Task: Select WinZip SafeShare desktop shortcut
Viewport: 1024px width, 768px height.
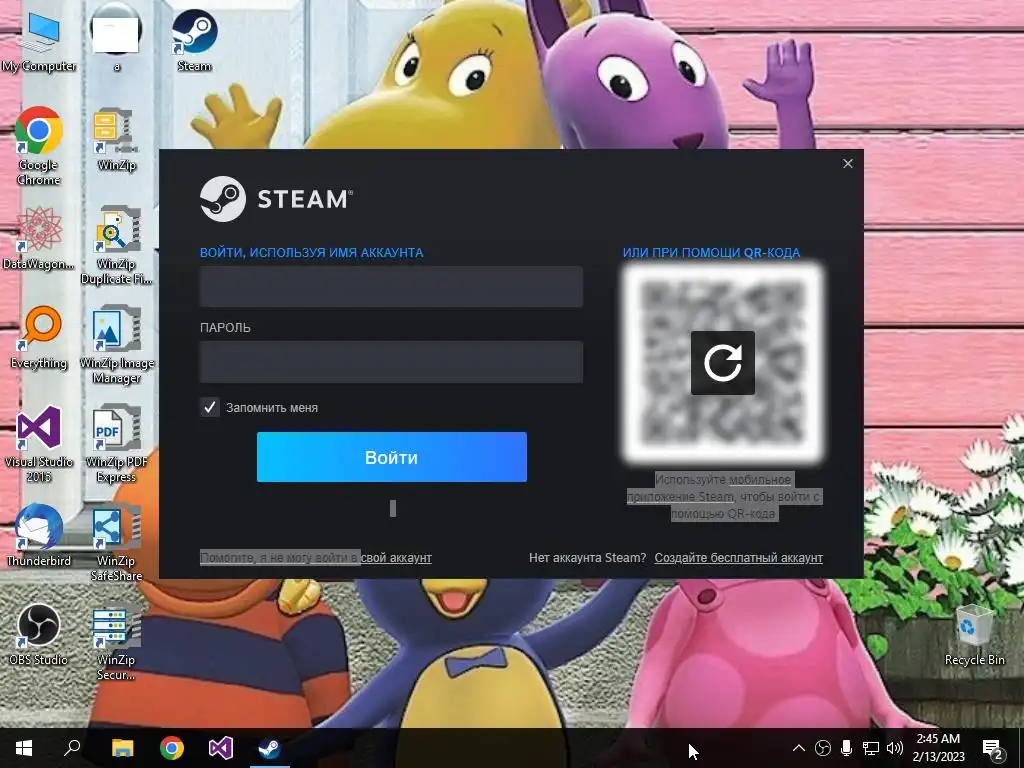Action: pyautogui.click(x=116, y=543)
